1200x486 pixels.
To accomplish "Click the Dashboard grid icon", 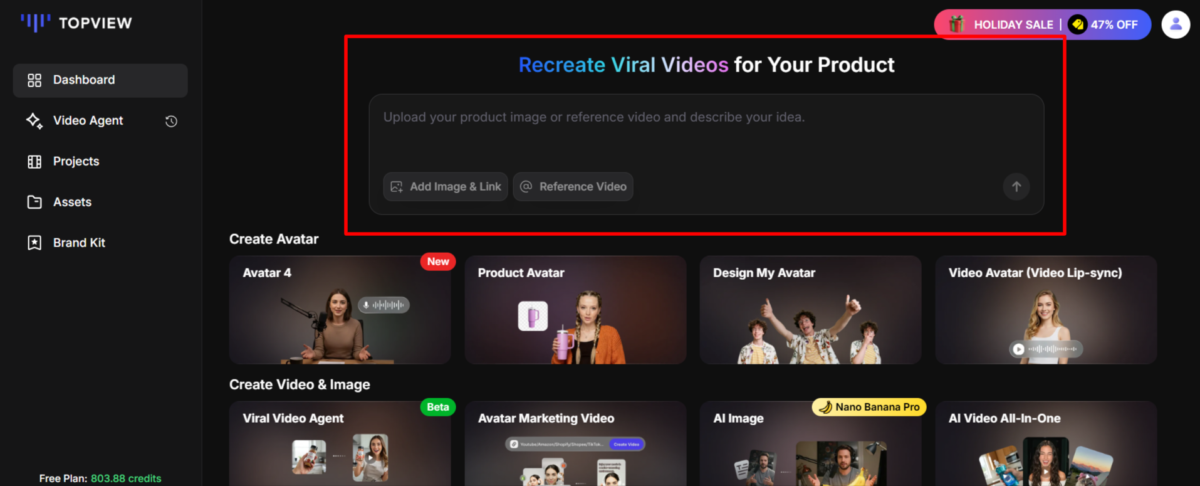I will [x=34, y=80].
